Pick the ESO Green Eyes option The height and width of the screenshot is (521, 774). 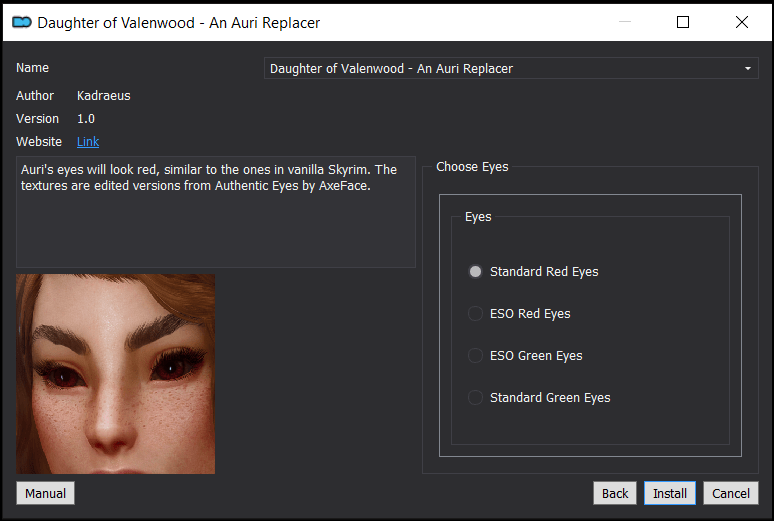pyautogui.click(x=525, y=356)
